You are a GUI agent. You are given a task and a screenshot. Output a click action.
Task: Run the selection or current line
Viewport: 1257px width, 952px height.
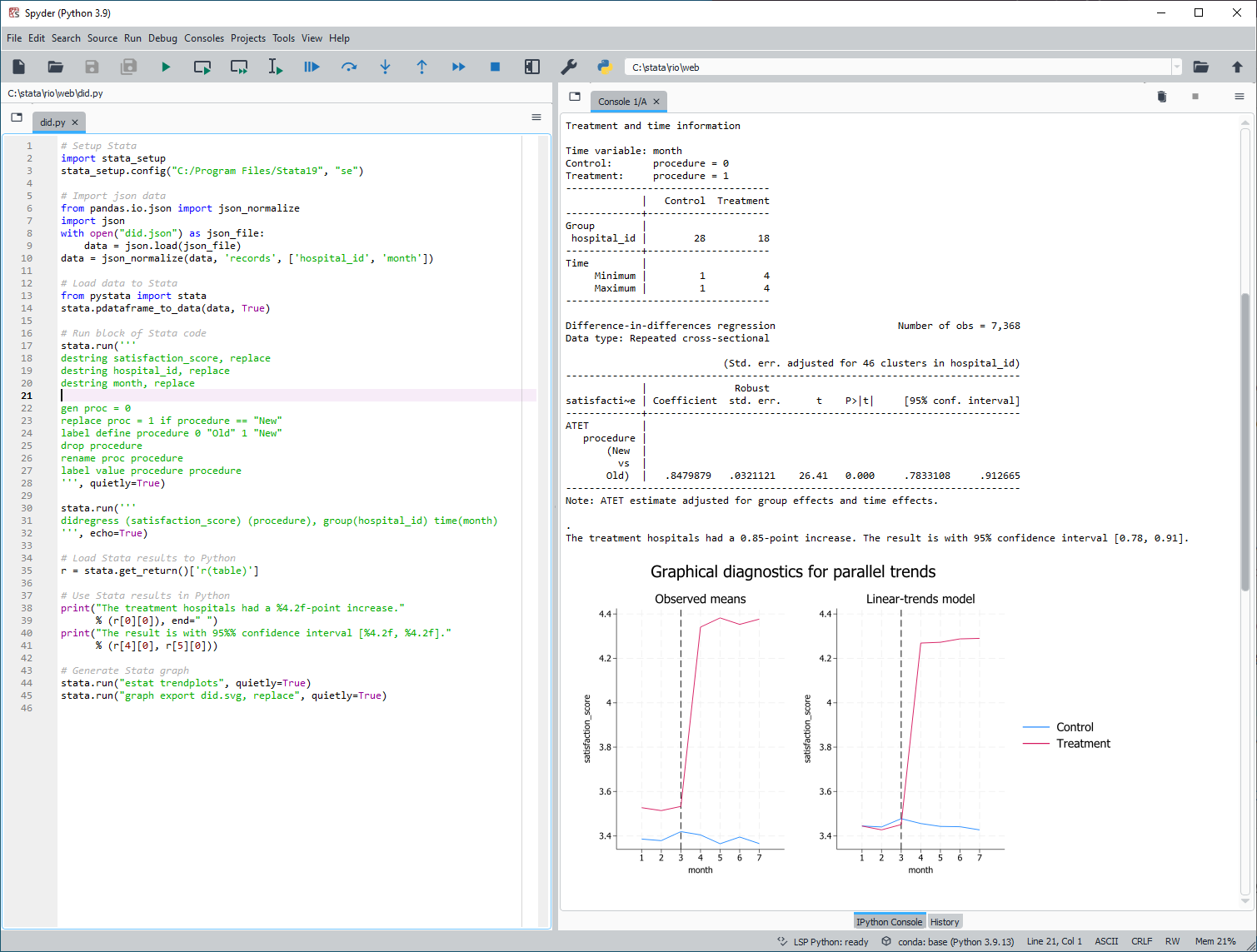(x=276, y=67)
